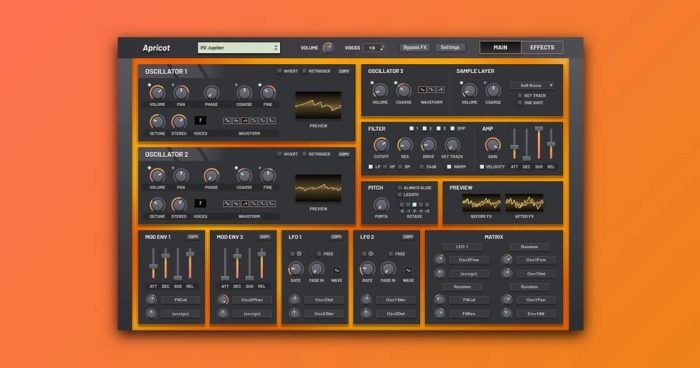The width and height of the screenshot is (700, 368).
Task: Click the Bypass FX button
Action: 415,47
